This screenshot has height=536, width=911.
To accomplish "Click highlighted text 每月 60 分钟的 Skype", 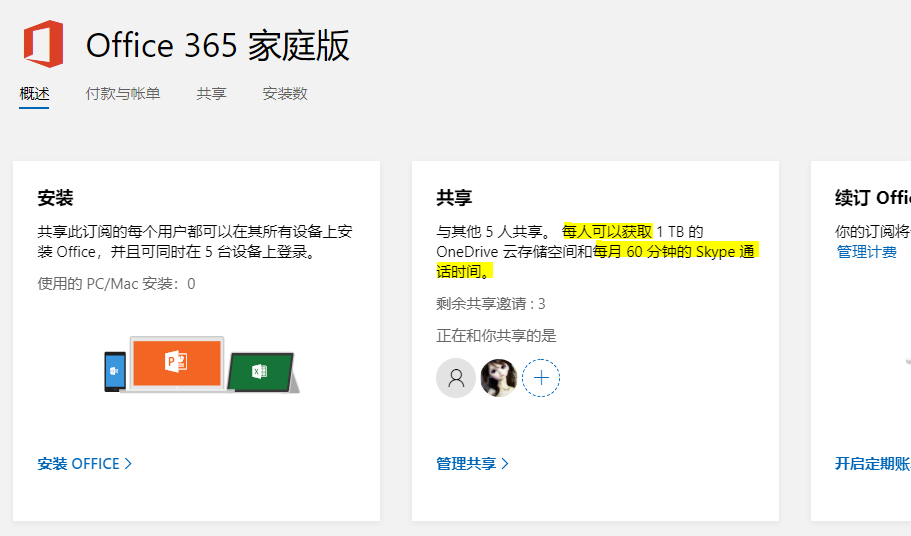I will point(665,251).
